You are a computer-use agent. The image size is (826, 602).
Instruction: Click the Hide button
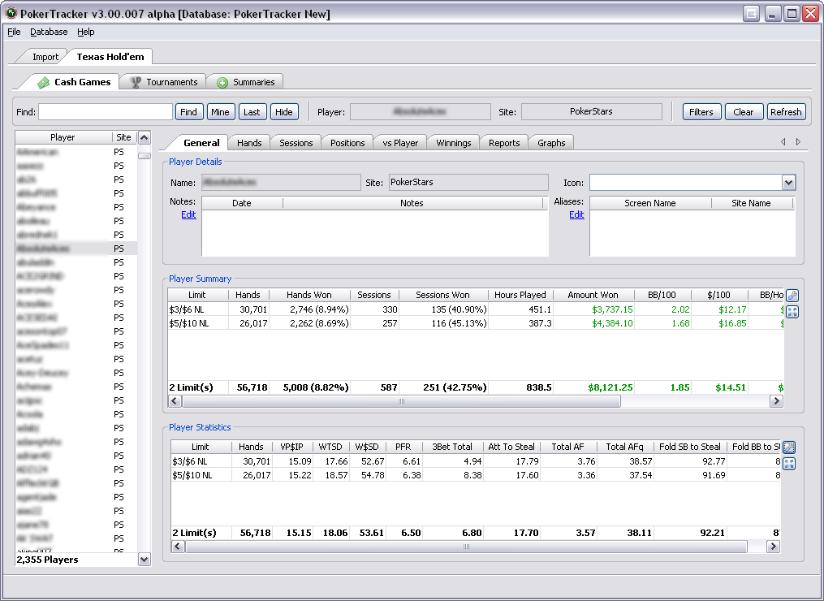(x=283, y=112)
